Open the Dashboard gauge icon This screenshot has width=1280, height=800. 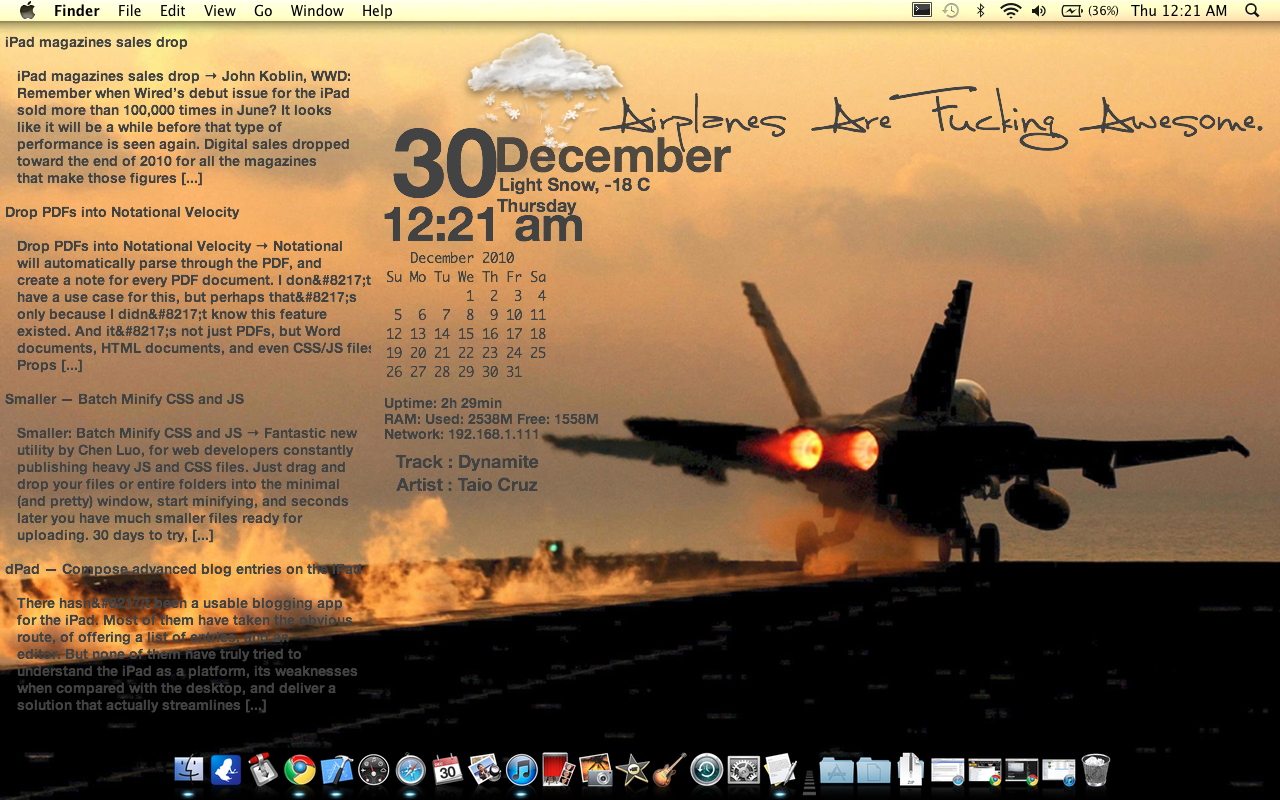click(373, 769)
